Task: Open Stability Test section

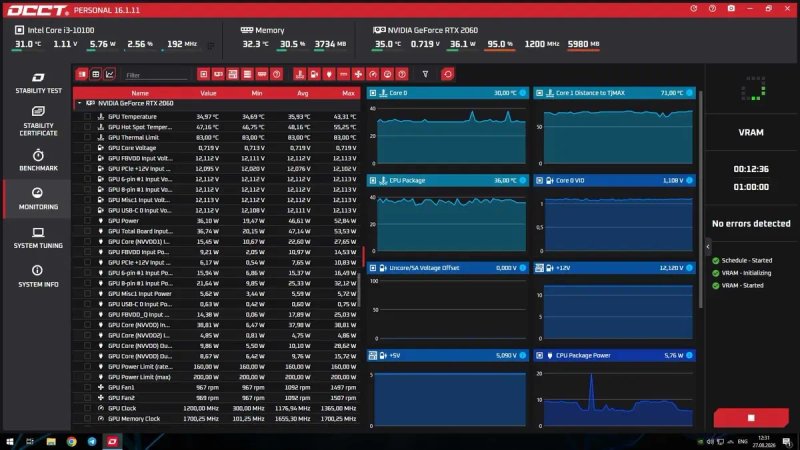Action: pyautogui.click(x=38, y=83)
